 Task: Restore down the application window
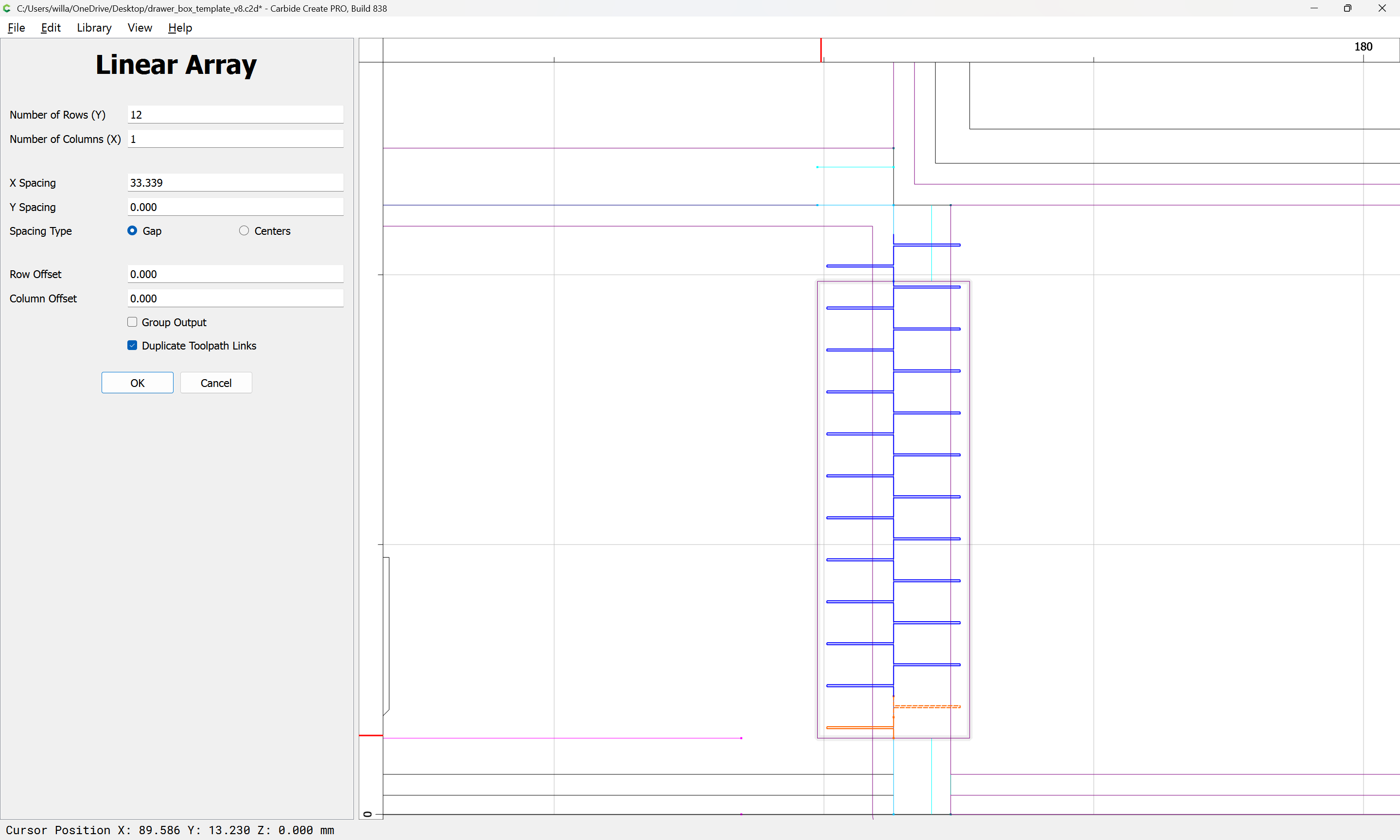1347,8
